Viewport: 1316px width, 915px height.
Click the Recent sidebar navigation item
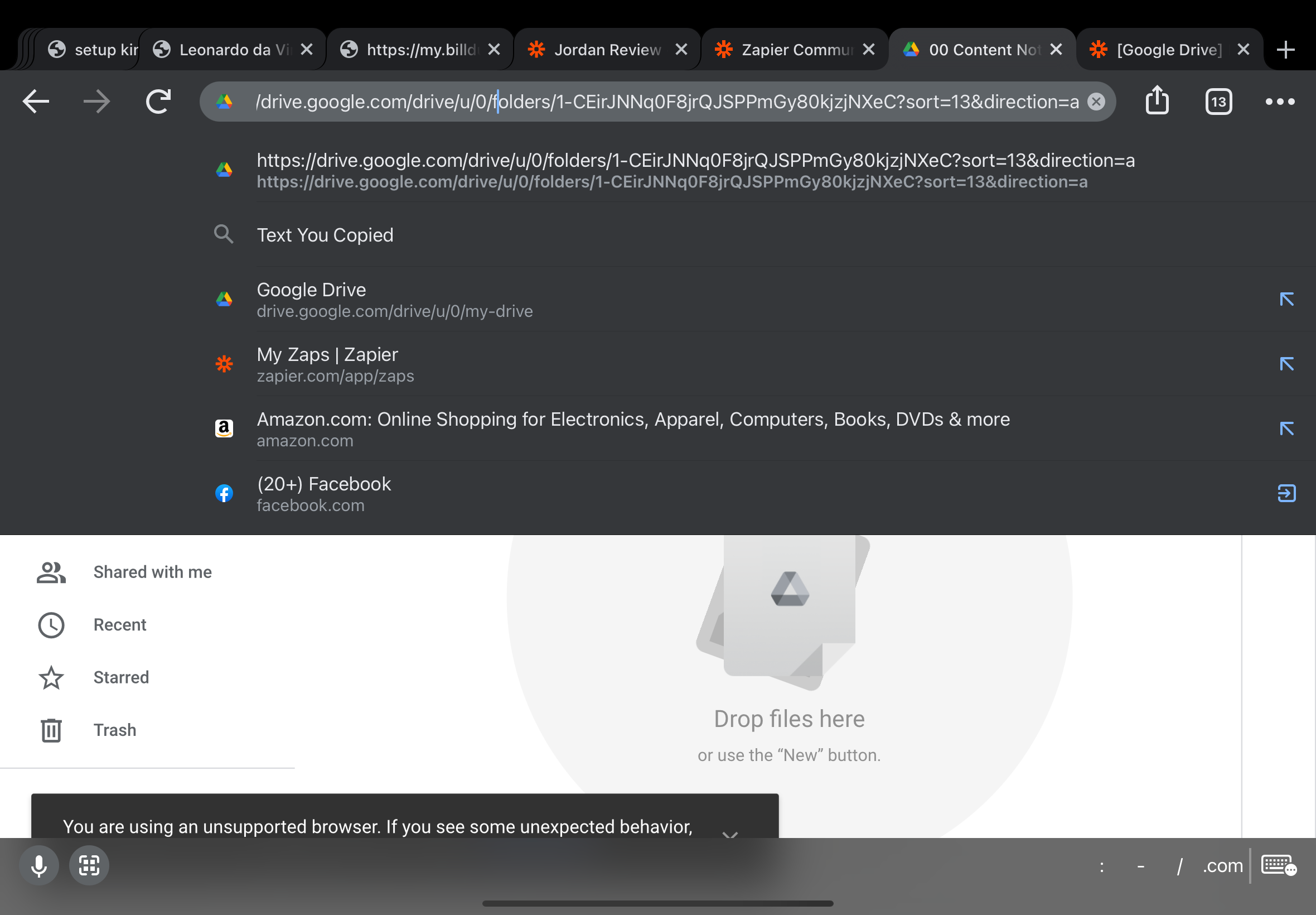119,624
